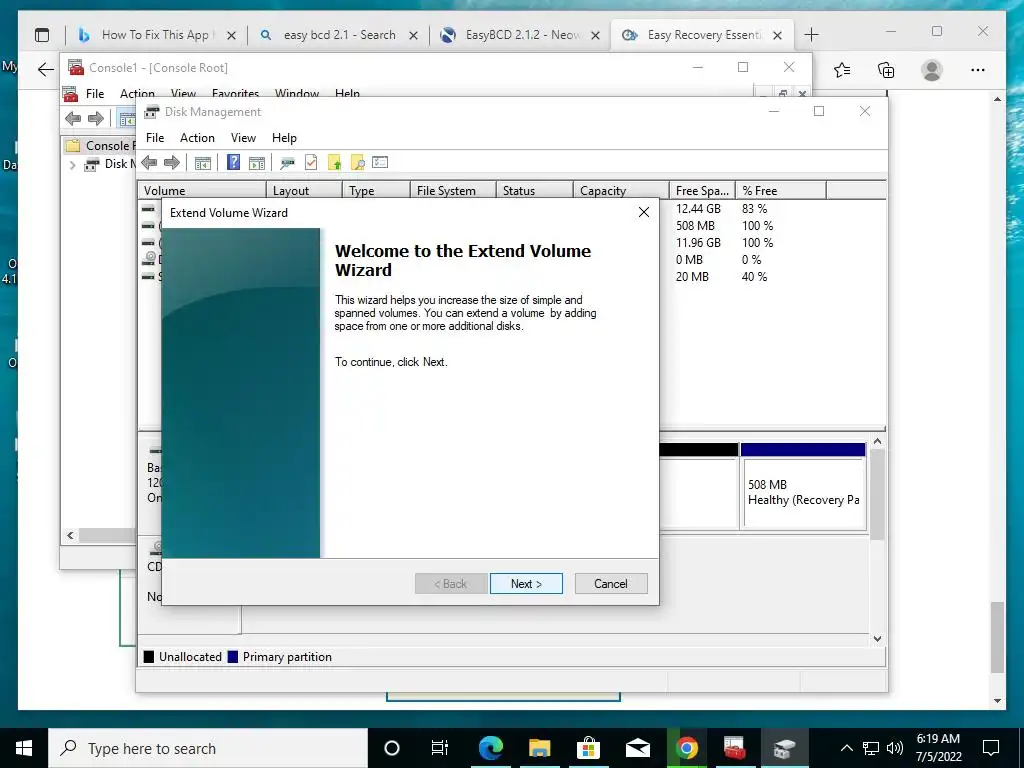Open Disk Management's Action menu
This screenshot has width=1024, height=768.
[x=197, y=138]
